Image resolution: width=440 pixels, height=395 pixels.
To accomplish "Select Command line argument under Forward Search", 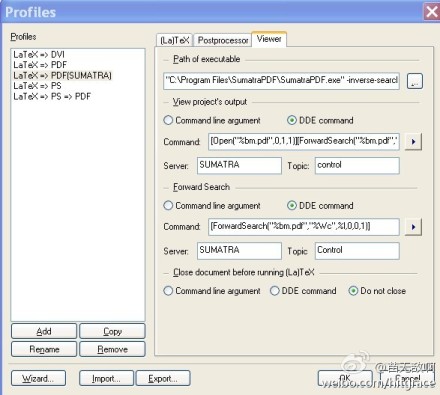I will pyautogui.click(x=212, y=206).
